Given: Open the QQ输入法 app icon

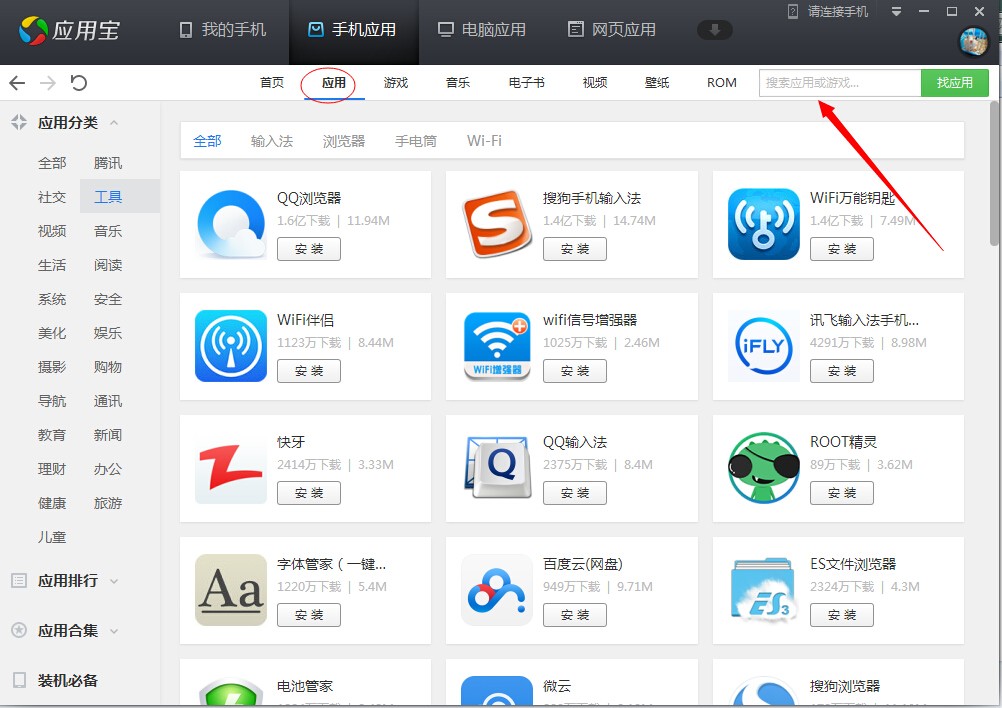Looking at the screenshot, I should (x=497, y=468).
